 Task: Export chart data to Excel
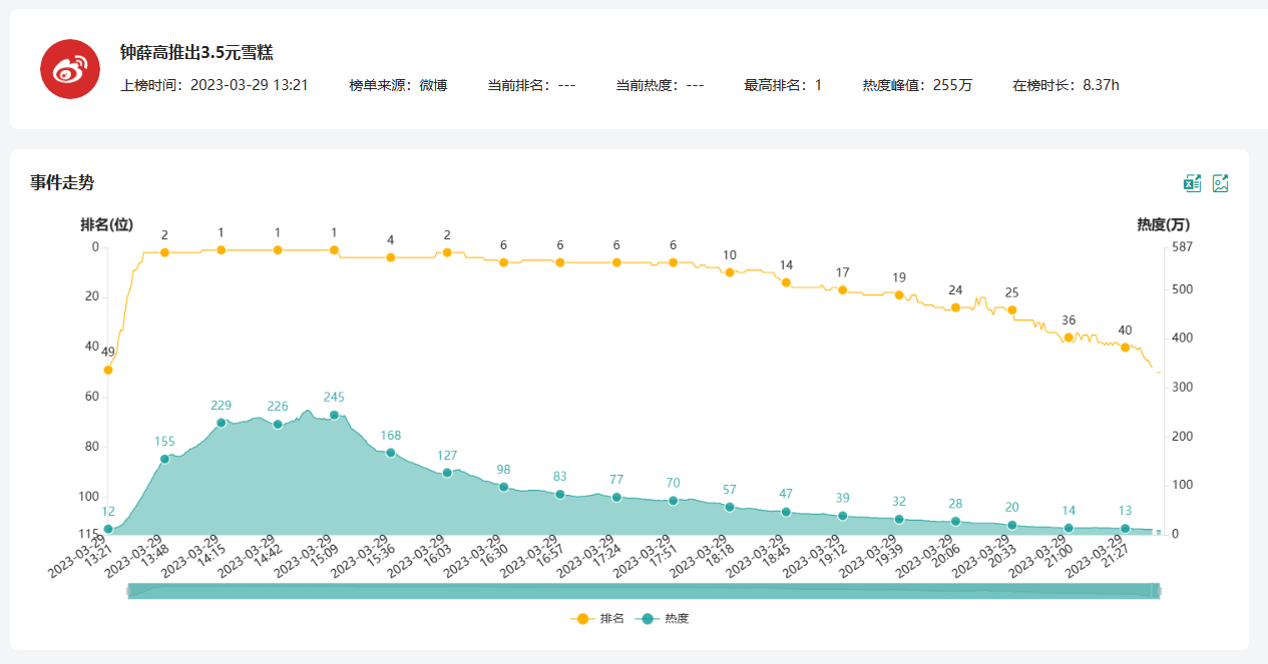pyautogui.click(x=1192, y=183)
